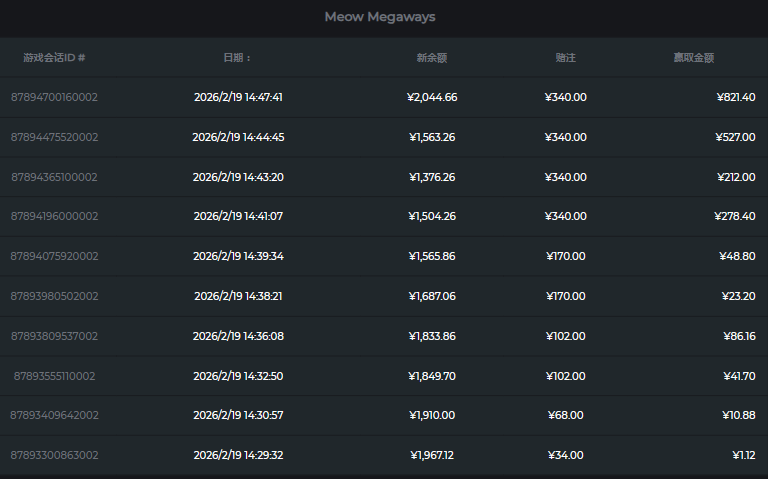Select session 87893409642002

pos(54,415)
